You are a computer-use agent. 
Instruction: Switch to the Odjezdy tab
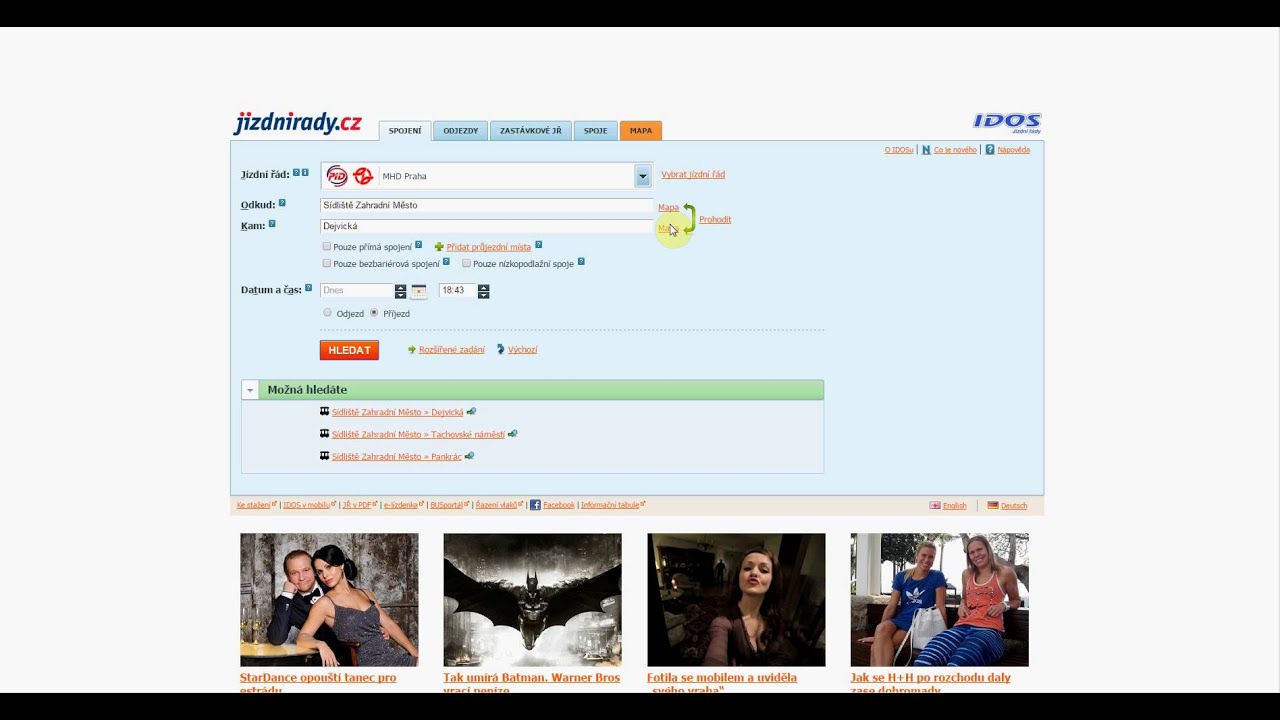pyautogui.click(x=461, y=131)
